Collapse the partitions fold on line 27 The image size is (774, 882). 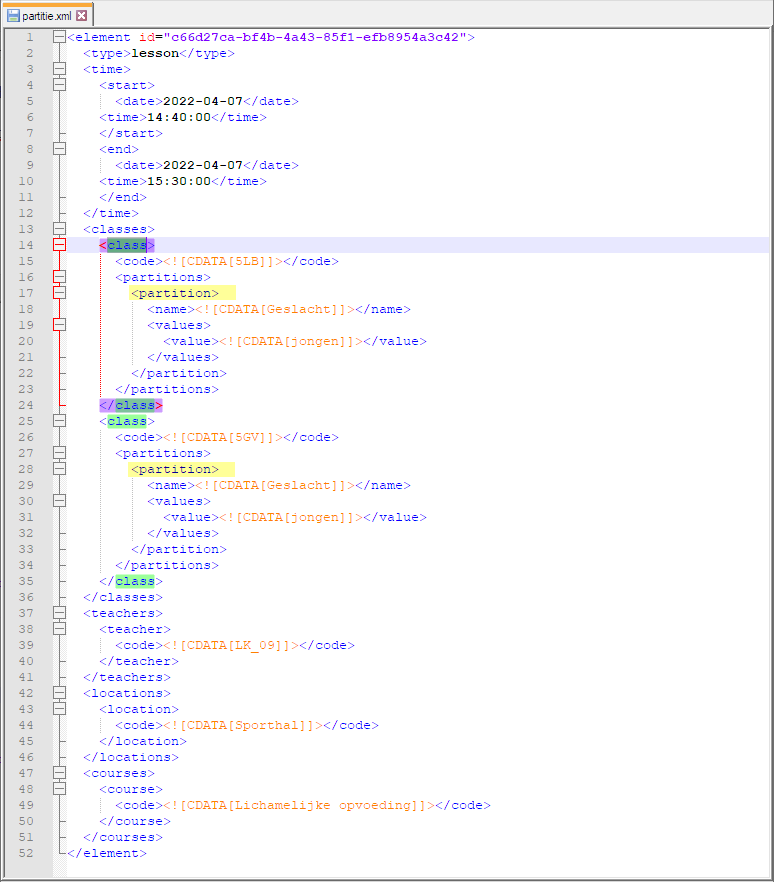point(59,453)
